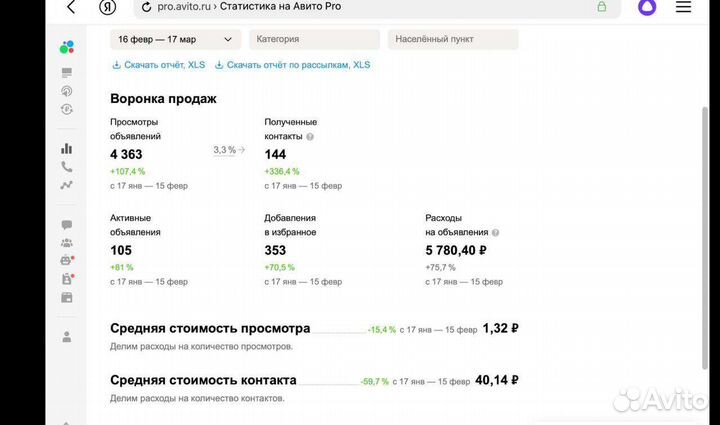Image resolution: width=720 pixels, height=425 pixels.
Task: Open the line graph analytics icon
Action: point(67,185)
